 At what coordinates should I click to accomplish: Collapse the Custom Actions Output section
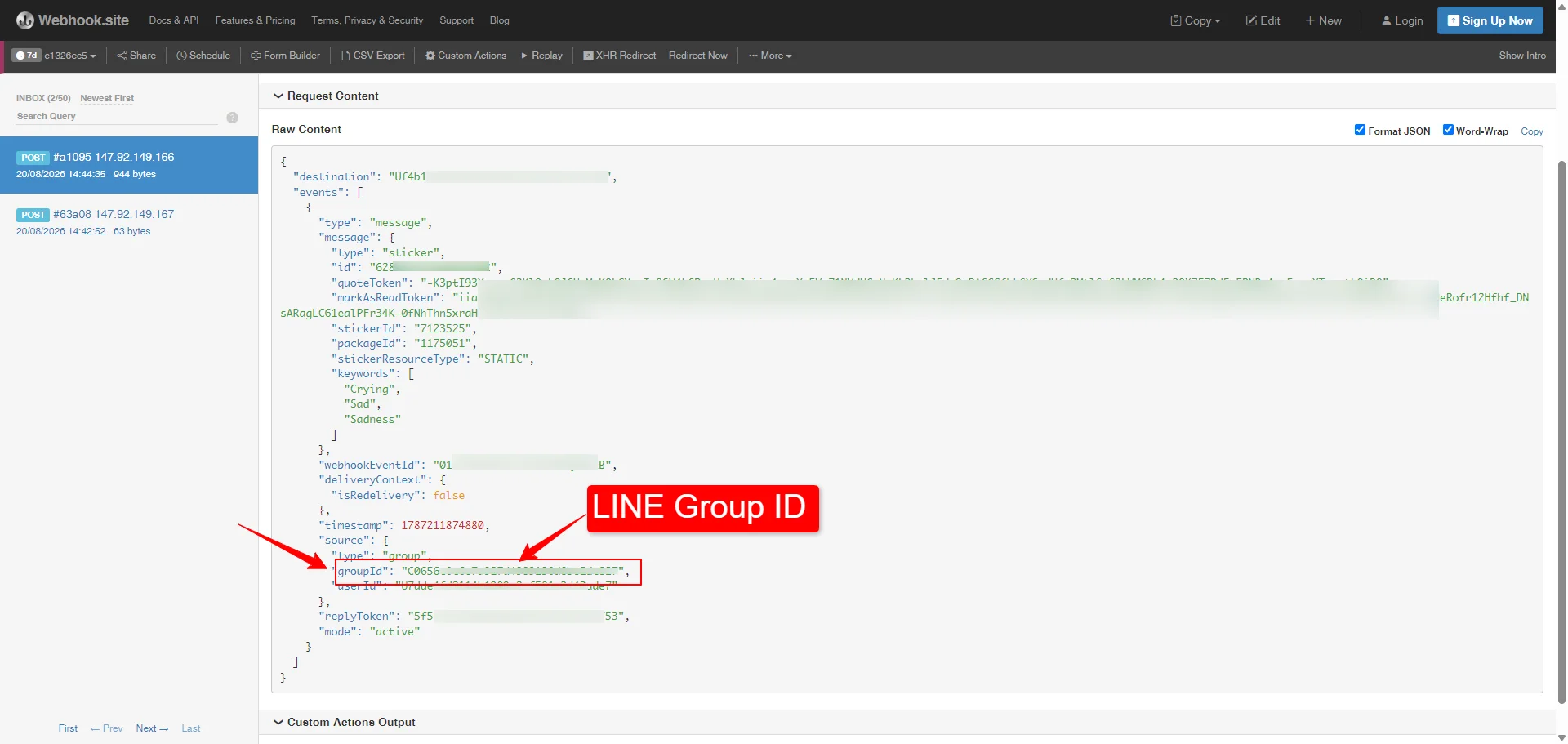click(x=344, y=722)
